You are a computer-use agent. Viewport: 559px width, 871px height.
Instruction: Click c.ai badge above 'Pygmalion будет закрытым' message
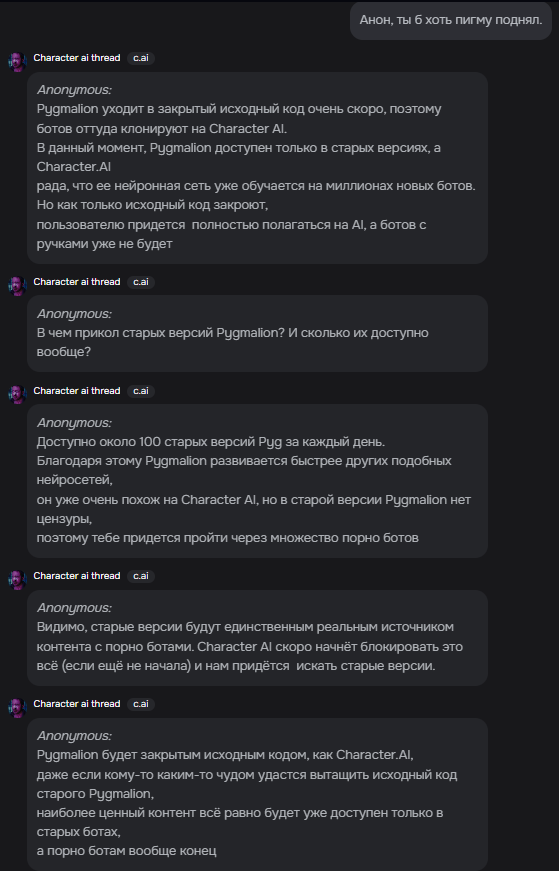tap(141, 703)
